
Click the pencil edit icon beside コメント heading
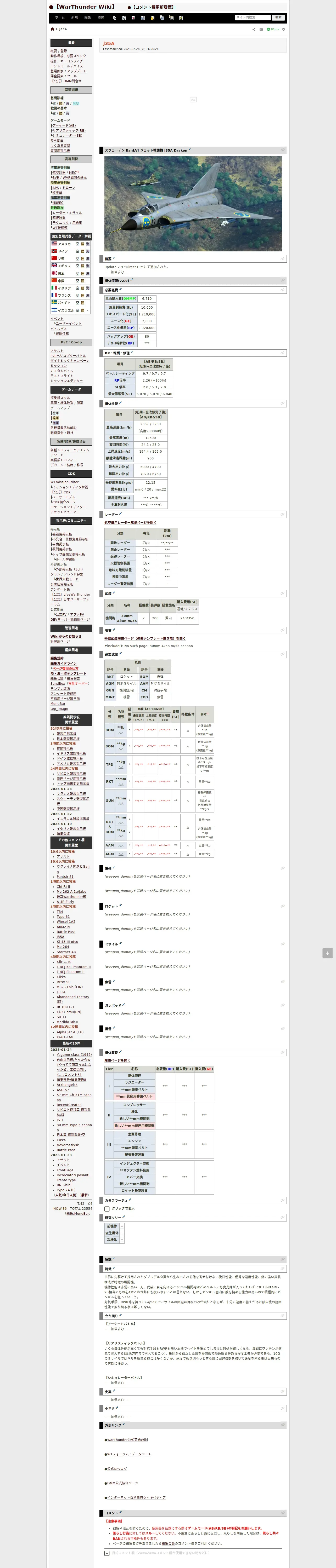121,1512
